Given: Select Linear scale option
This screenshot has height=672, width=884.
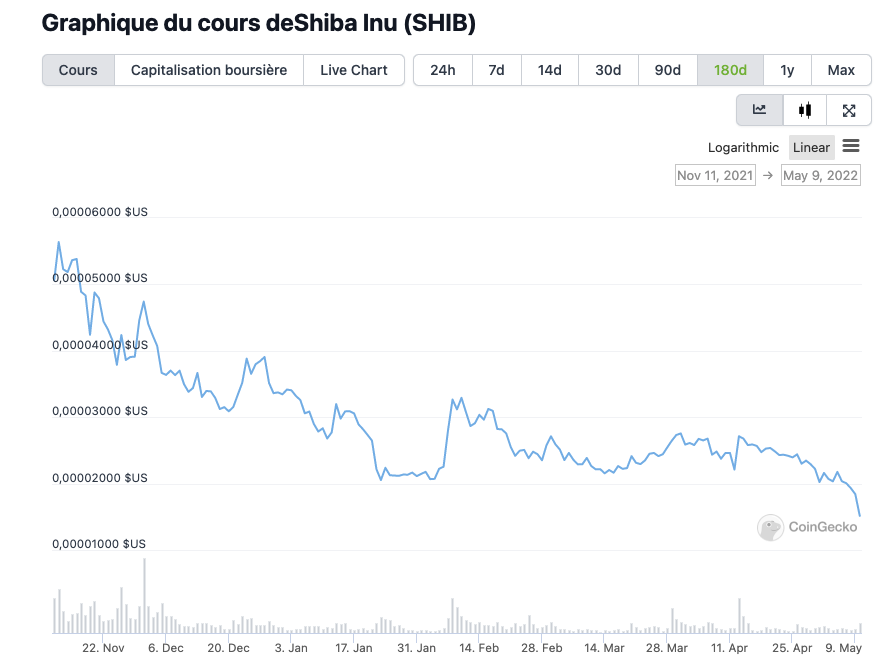Looking at the screenshot, I should [811, 148].
